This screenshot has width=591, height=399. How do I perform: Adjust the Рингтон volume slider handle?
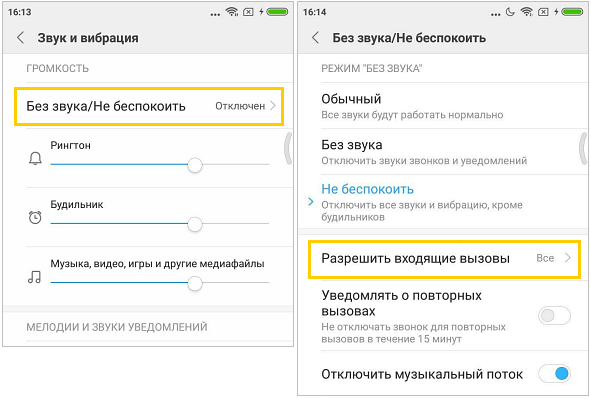coord(195,165)
